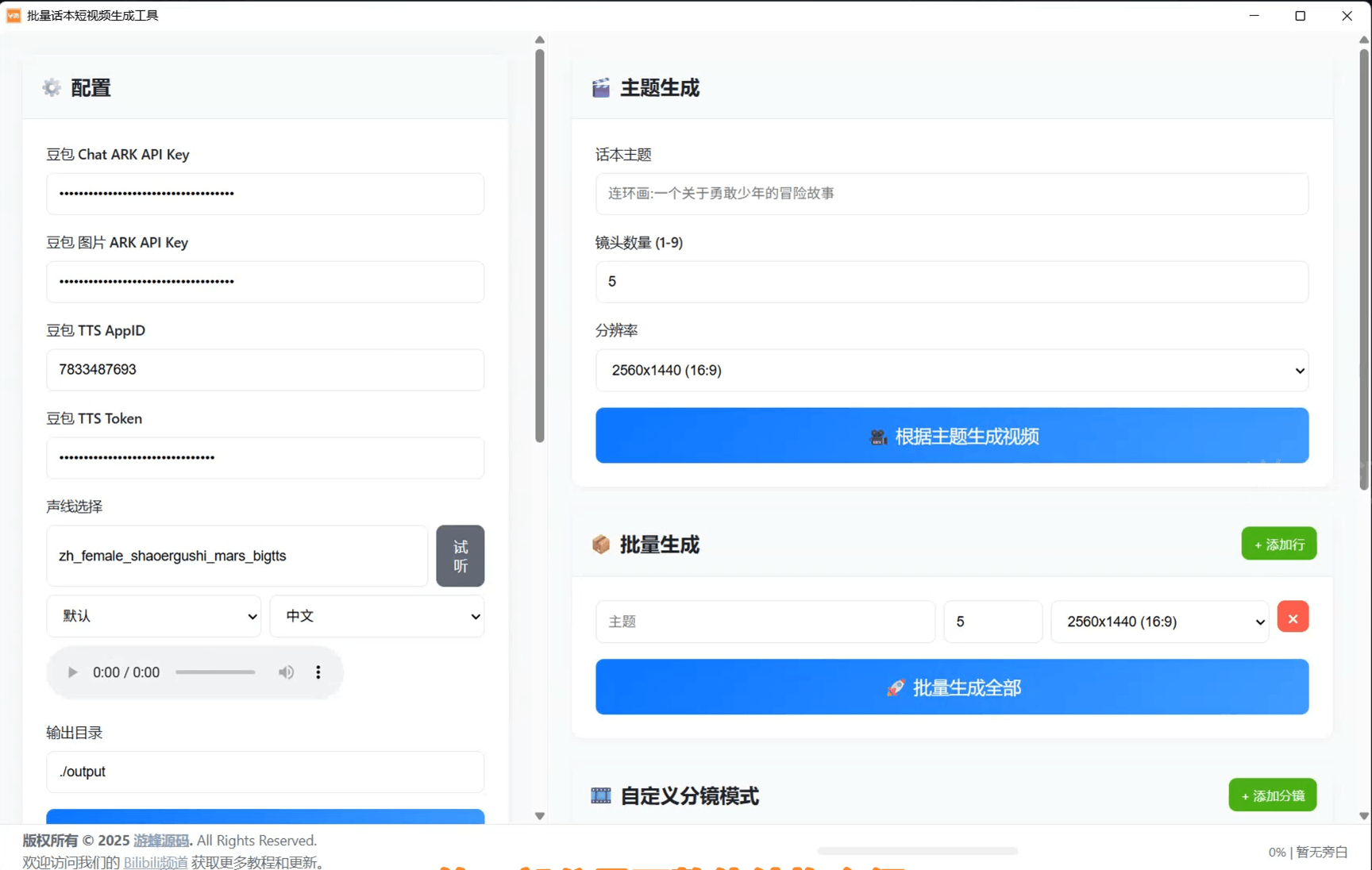Visit the Bilibili频道 link
Screen dimensions: 1372x870
coord(156,862)
